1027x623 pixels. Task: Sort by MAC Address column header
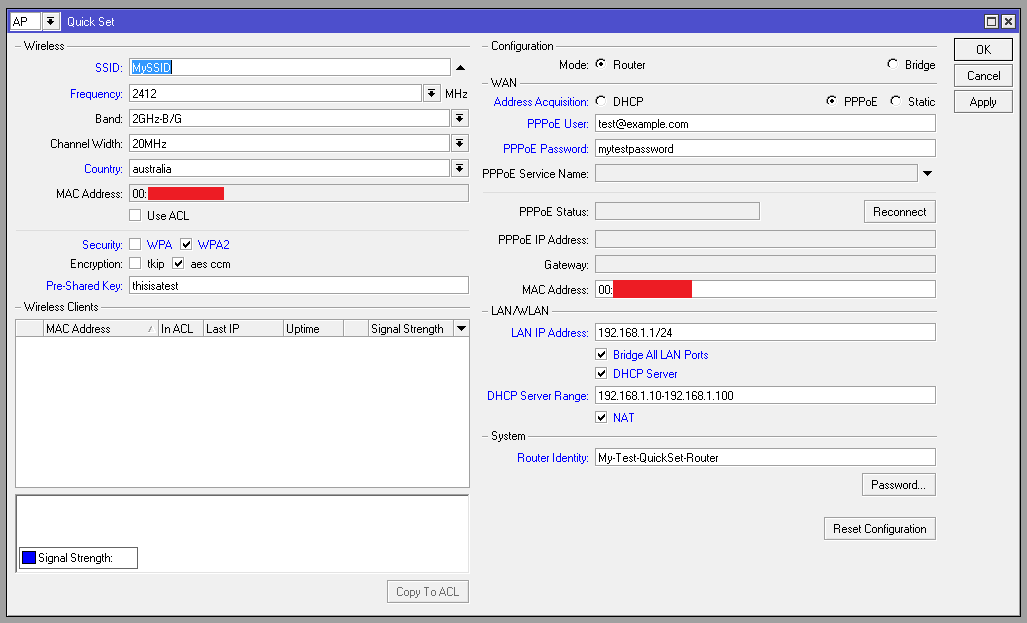[x=95, y=329]
